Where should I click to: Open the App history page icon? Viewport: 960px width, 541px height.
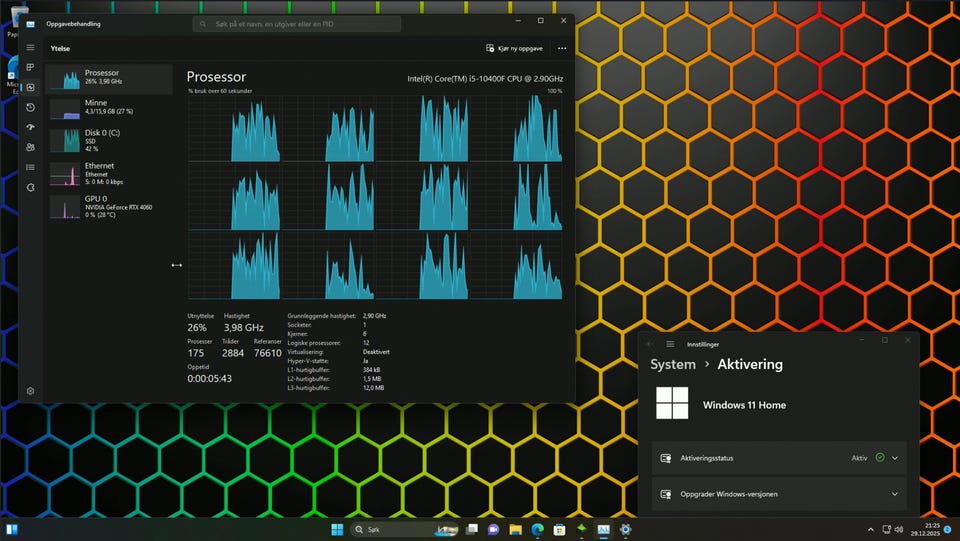[30, 107]
